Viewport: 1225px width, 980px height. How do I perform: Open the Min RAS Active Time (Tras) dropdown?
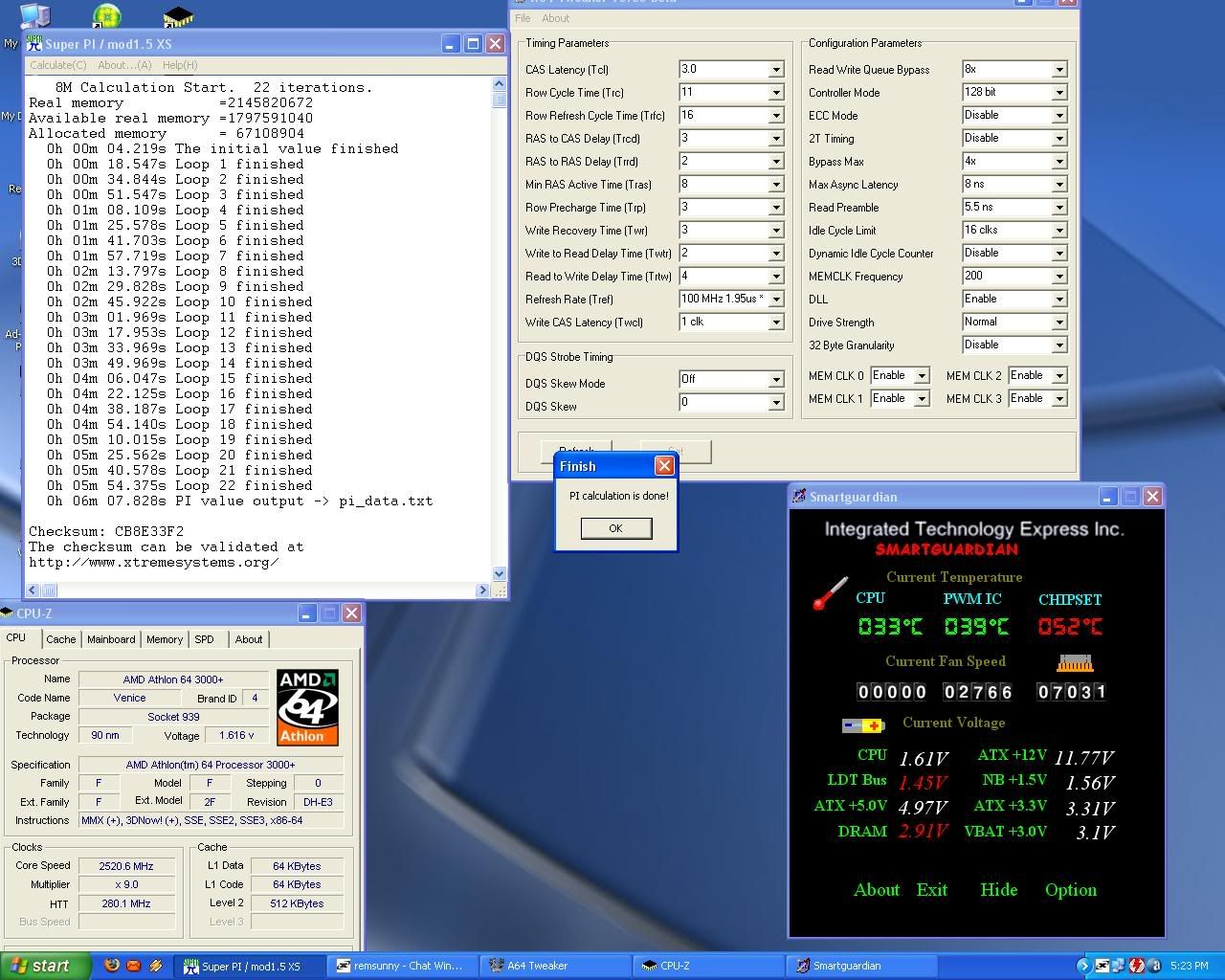pos(776,185)
